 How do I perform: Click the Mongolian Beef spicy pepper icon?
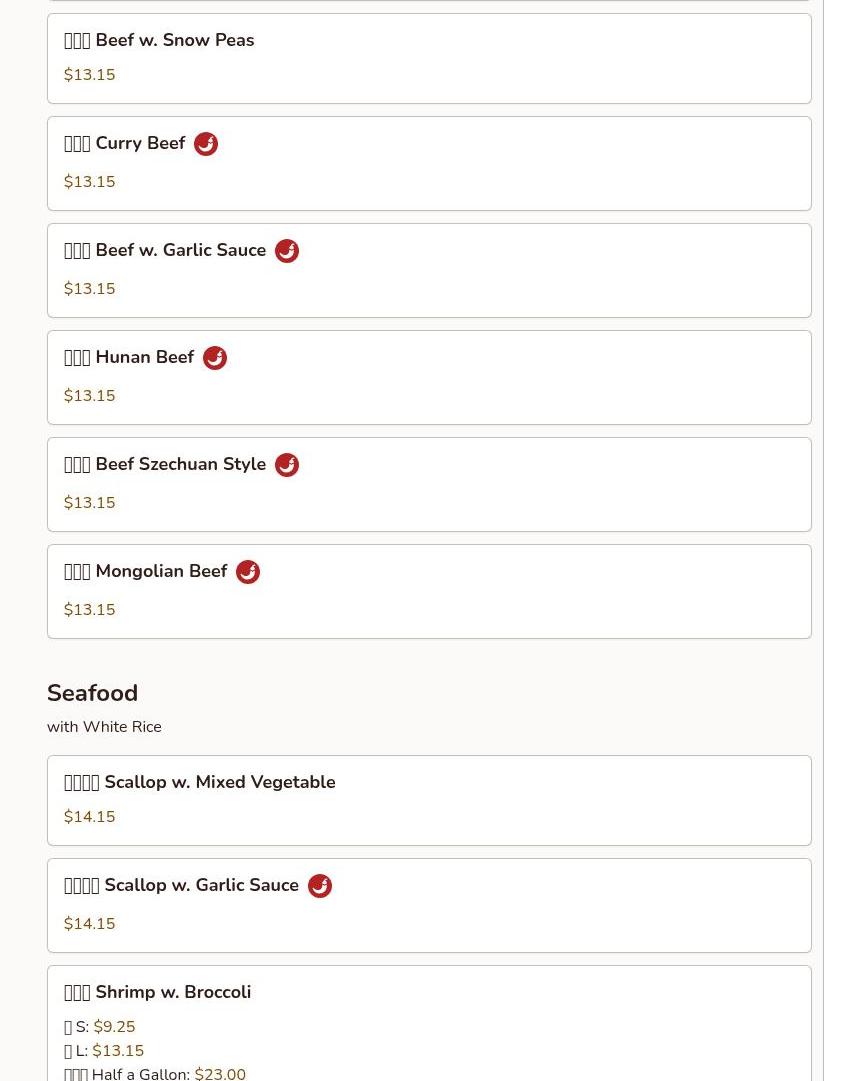[248, 572]
